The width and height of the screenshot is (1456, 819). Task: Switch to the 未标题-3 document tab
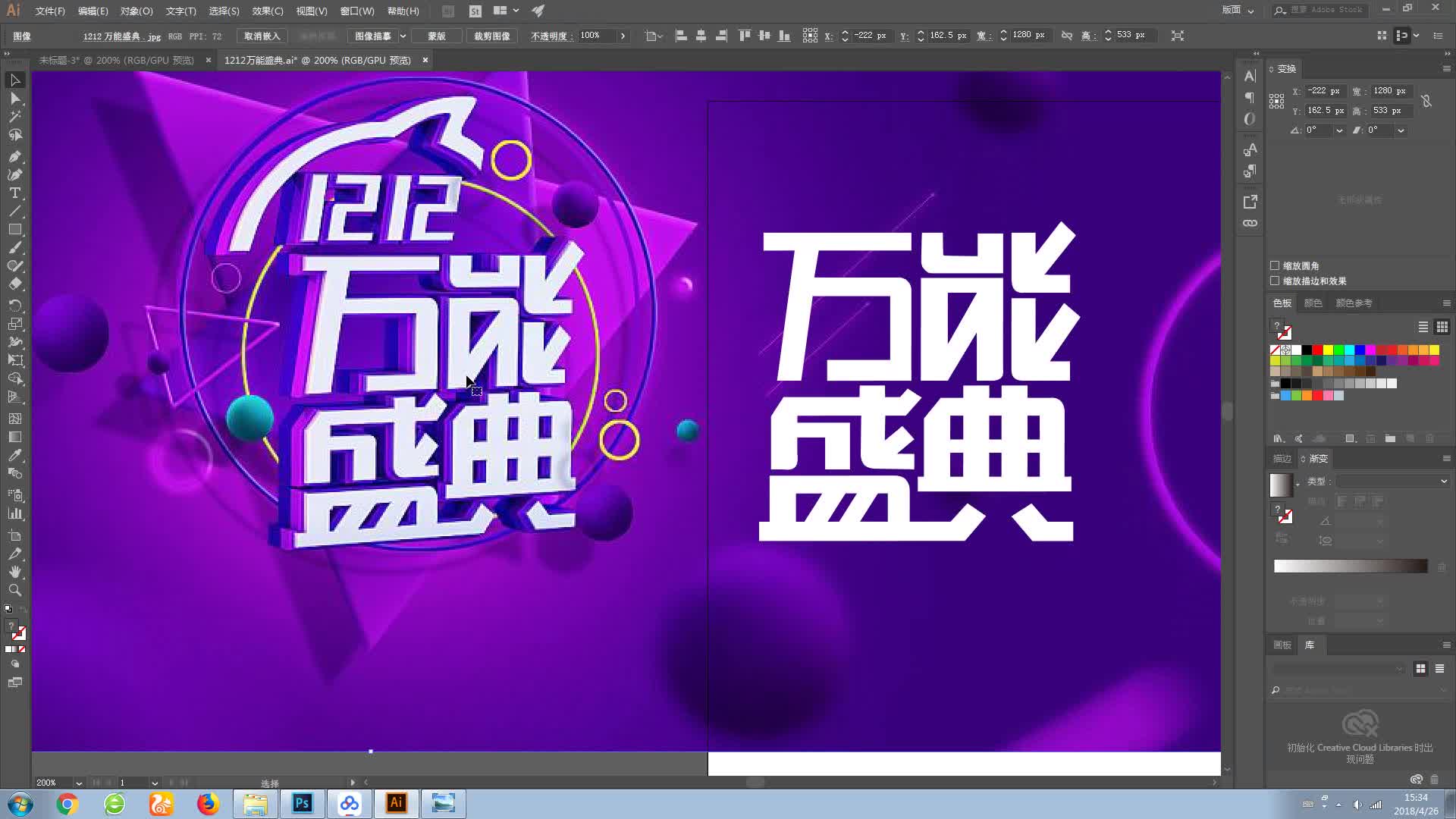[x=116, y=60]
